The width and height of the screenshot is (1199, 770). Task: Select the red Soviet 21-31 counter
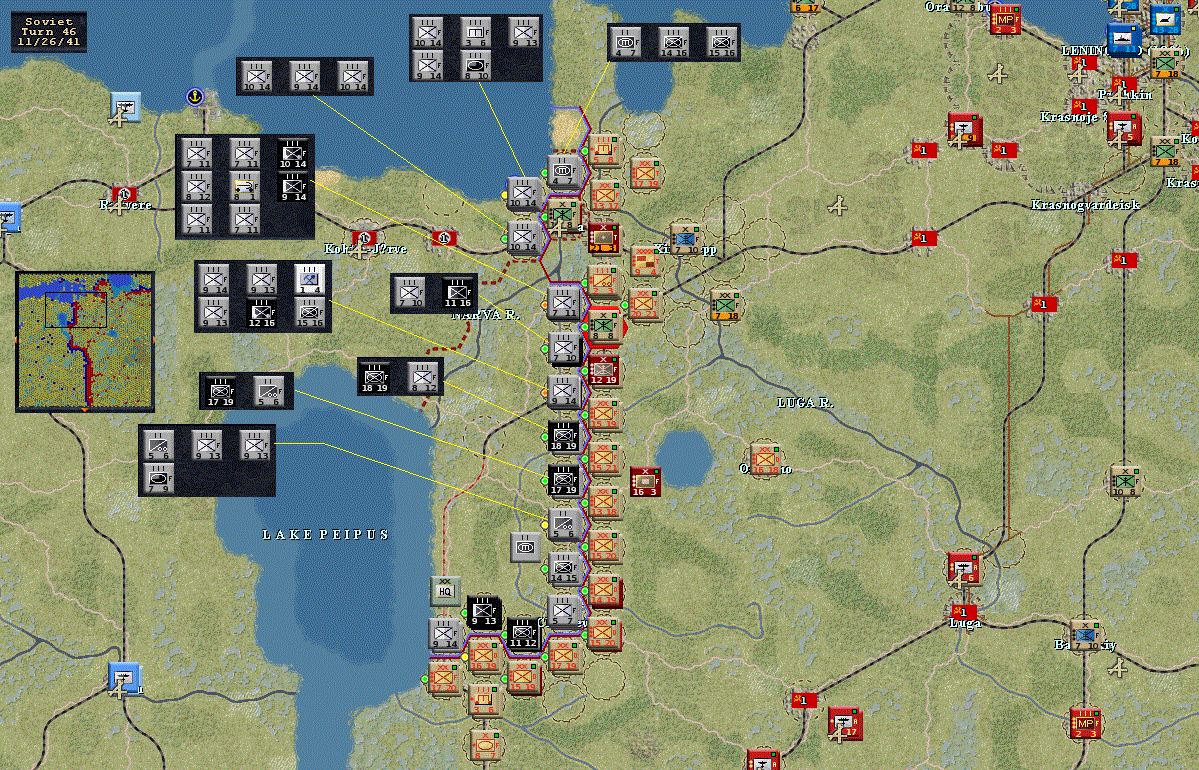pyautogui.click(x=604, y=237)
